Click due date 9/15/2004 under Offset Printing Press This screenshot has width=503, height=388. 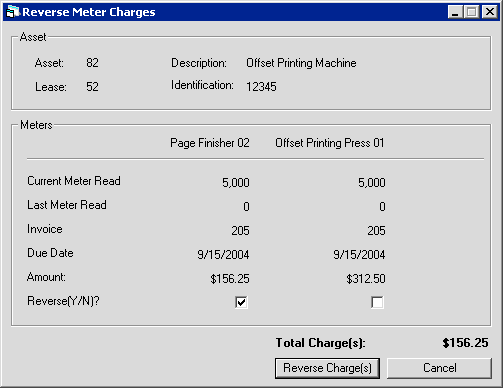tap(359, 255)
